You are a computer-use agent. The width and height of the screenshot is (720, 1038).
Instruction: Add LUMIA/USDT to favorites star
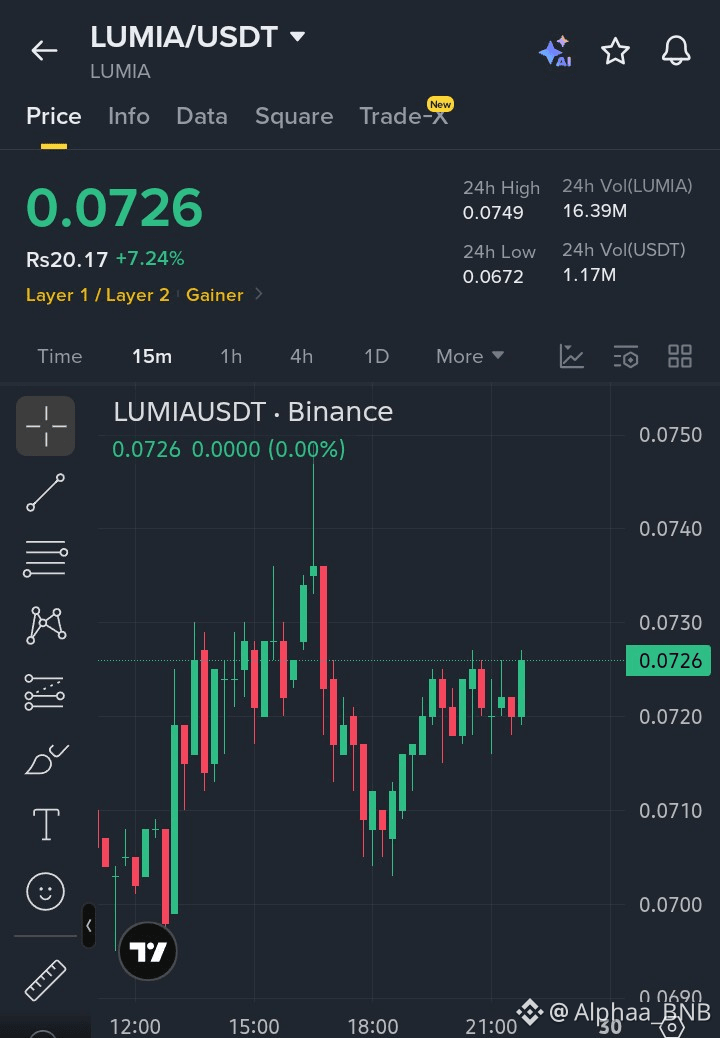click(615, 51)
